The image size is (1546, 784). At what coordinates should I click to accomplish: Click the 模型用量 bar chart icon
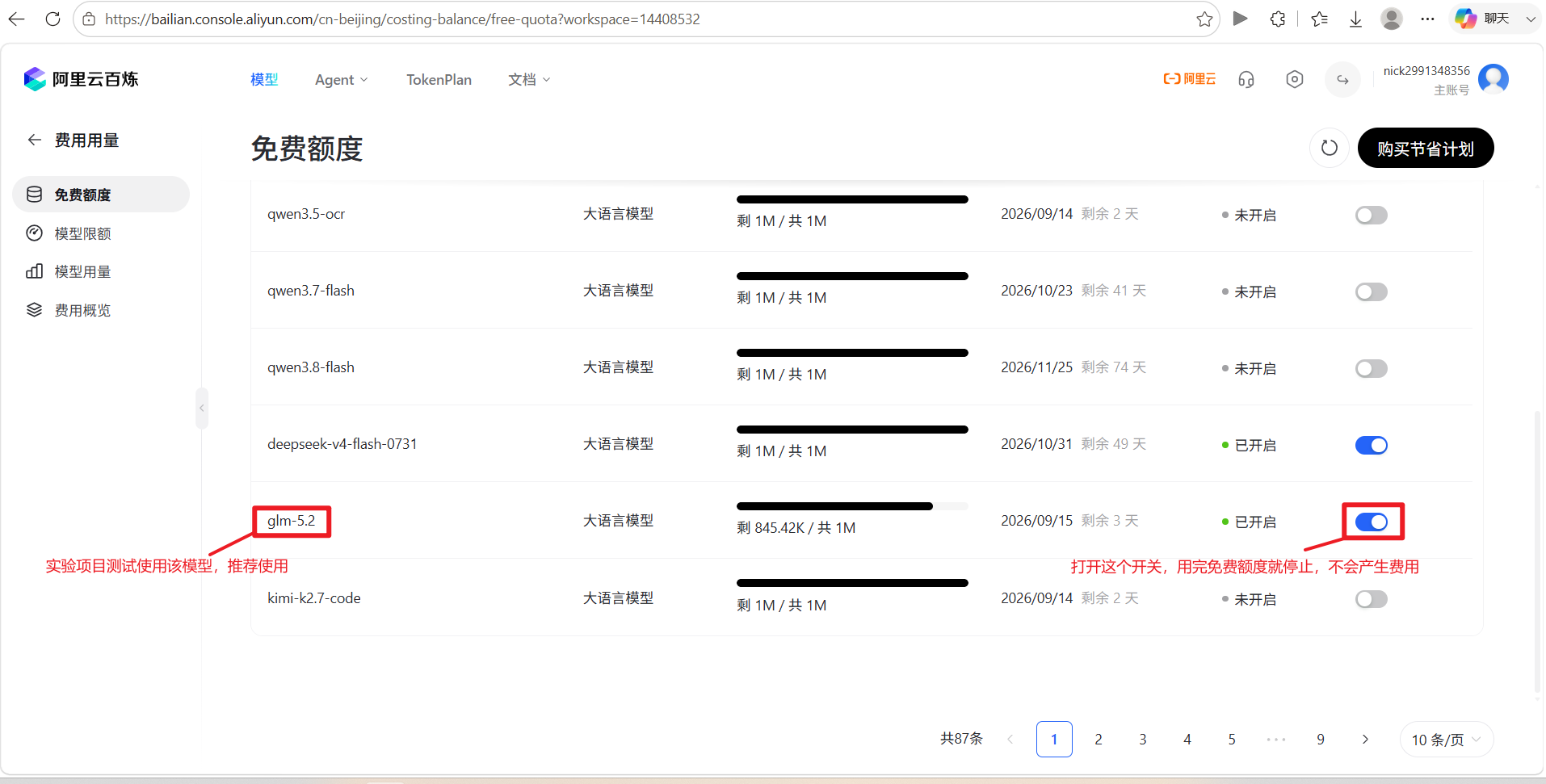tap(34, 271)
